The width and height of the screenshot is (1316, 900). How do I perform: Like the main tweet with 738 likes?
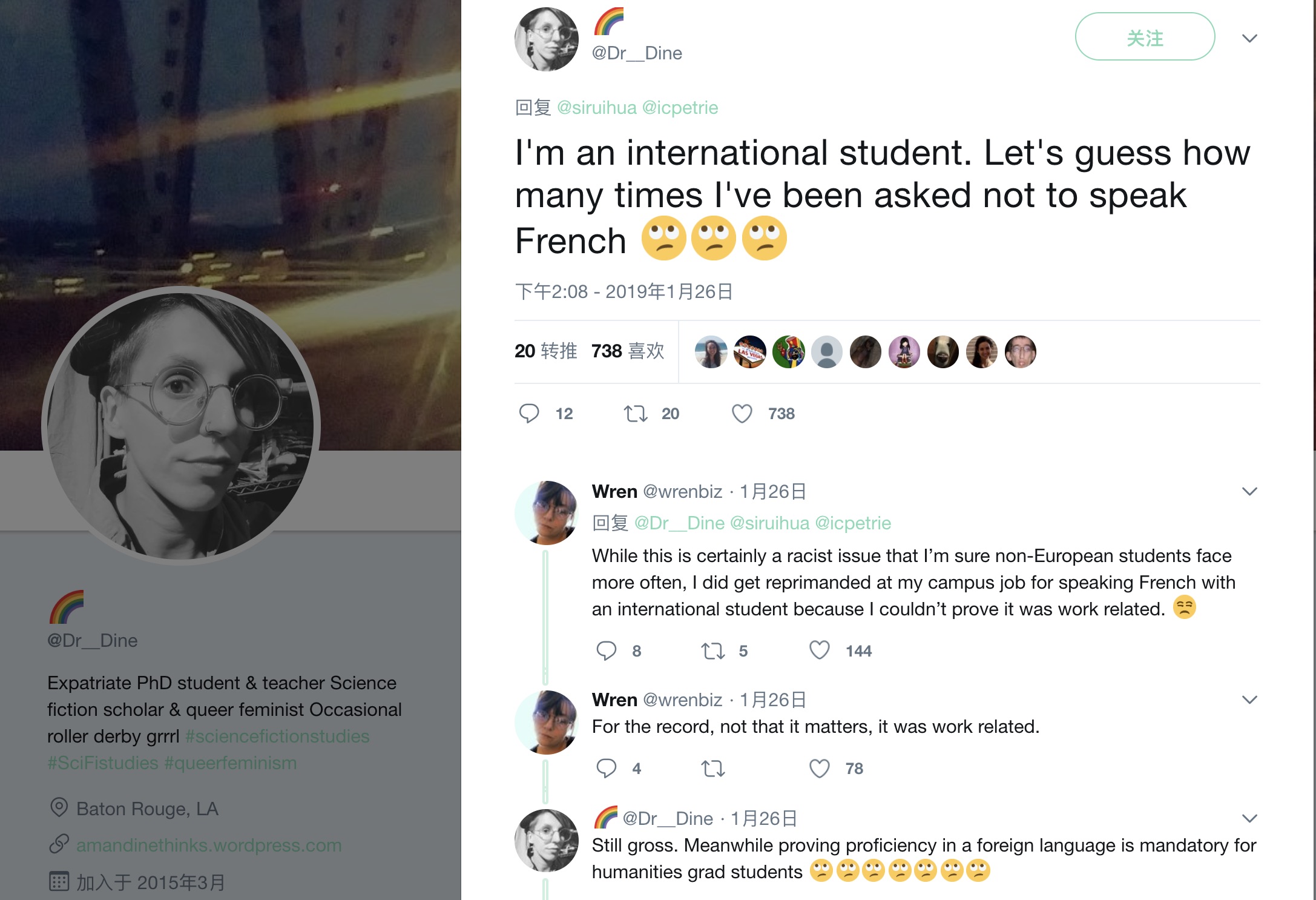(x=742, y=414)
